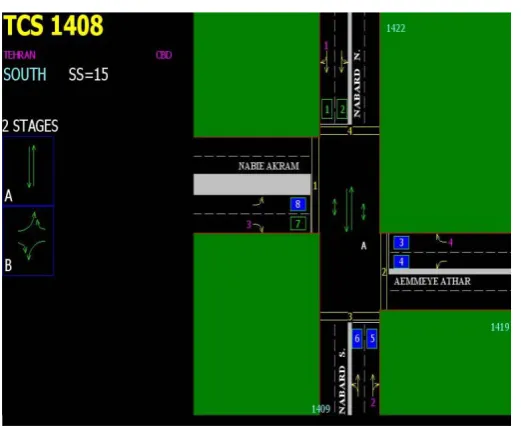Click blue detector 6 on Nabard S.
Image resolution: width=521 pixels, height=426 pixels.
357,339
